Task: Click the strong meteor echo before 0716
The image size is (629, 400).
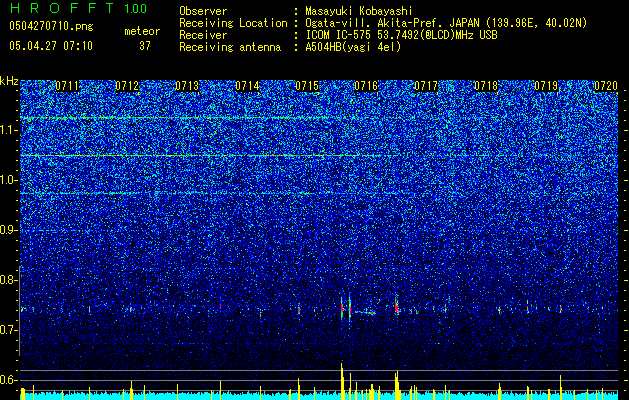Action: (x=342, y=308)
